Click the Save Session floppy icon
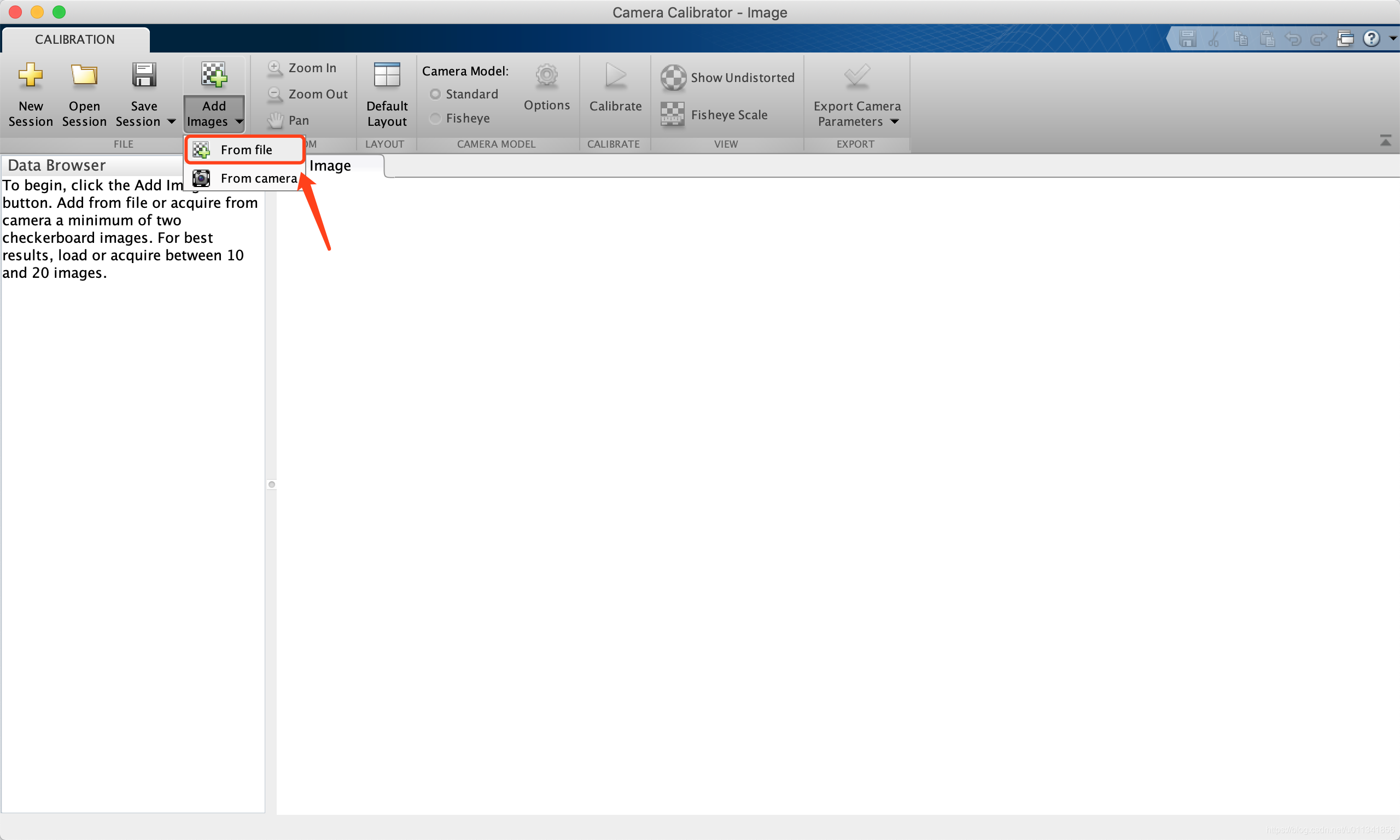Viewport: 1400px width, 840px height. [x=144, y=75]
